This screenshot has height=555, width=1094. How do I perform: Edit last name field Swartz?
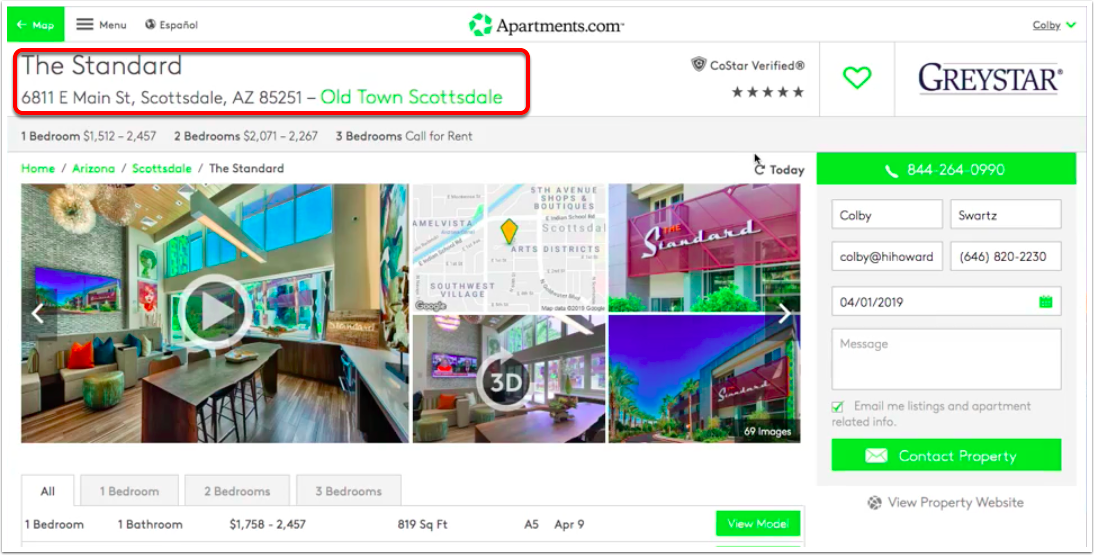[x=1005, y=215]
